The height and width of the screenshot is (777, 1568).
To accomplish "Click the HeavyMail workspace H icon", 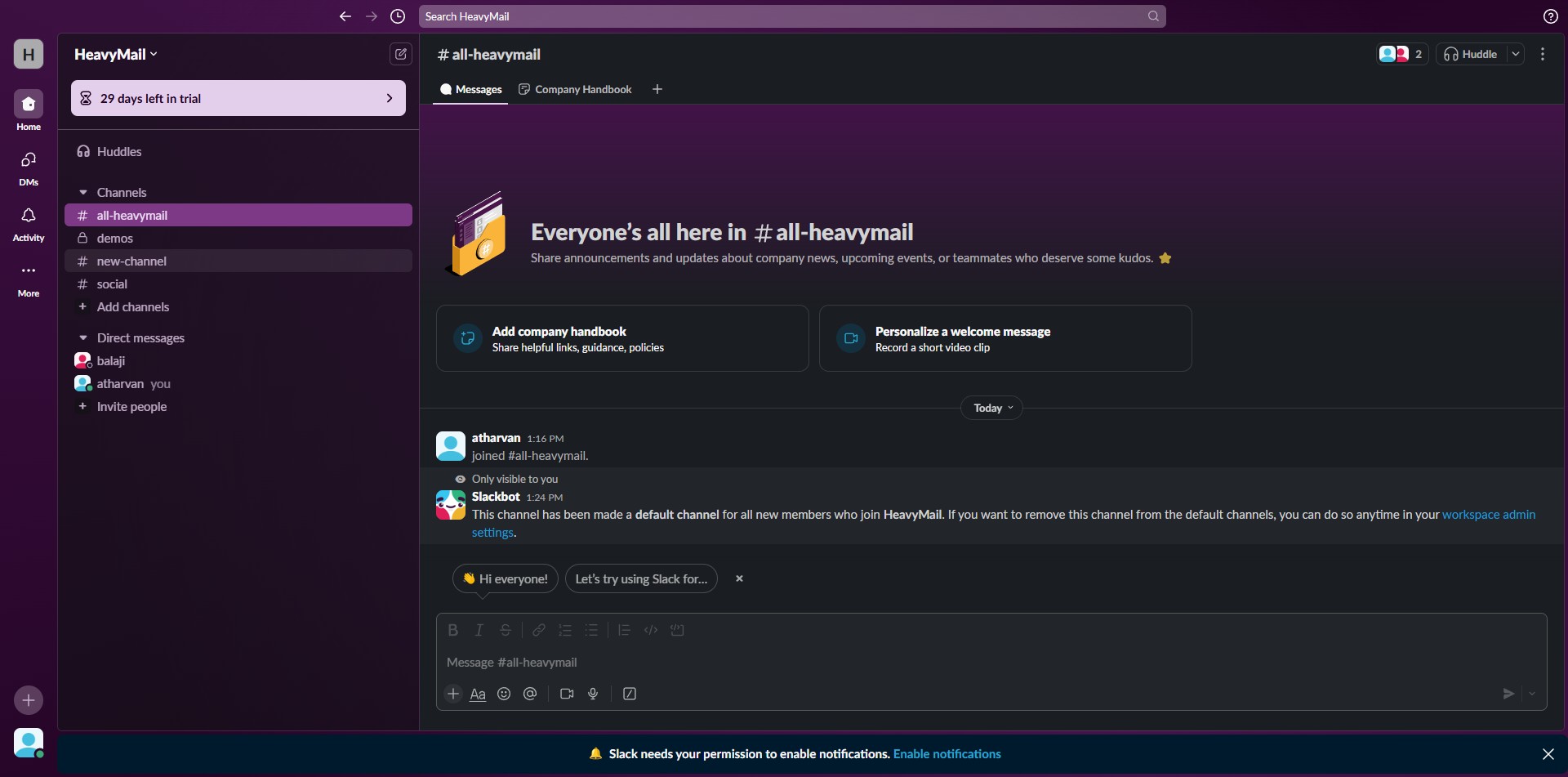I will [29, 54].
